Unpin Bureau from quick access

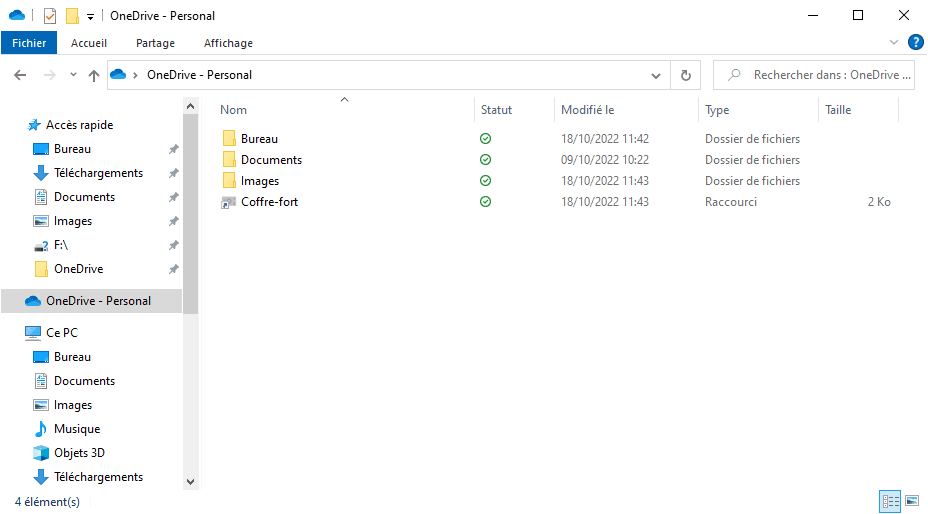tap(173, 149)
